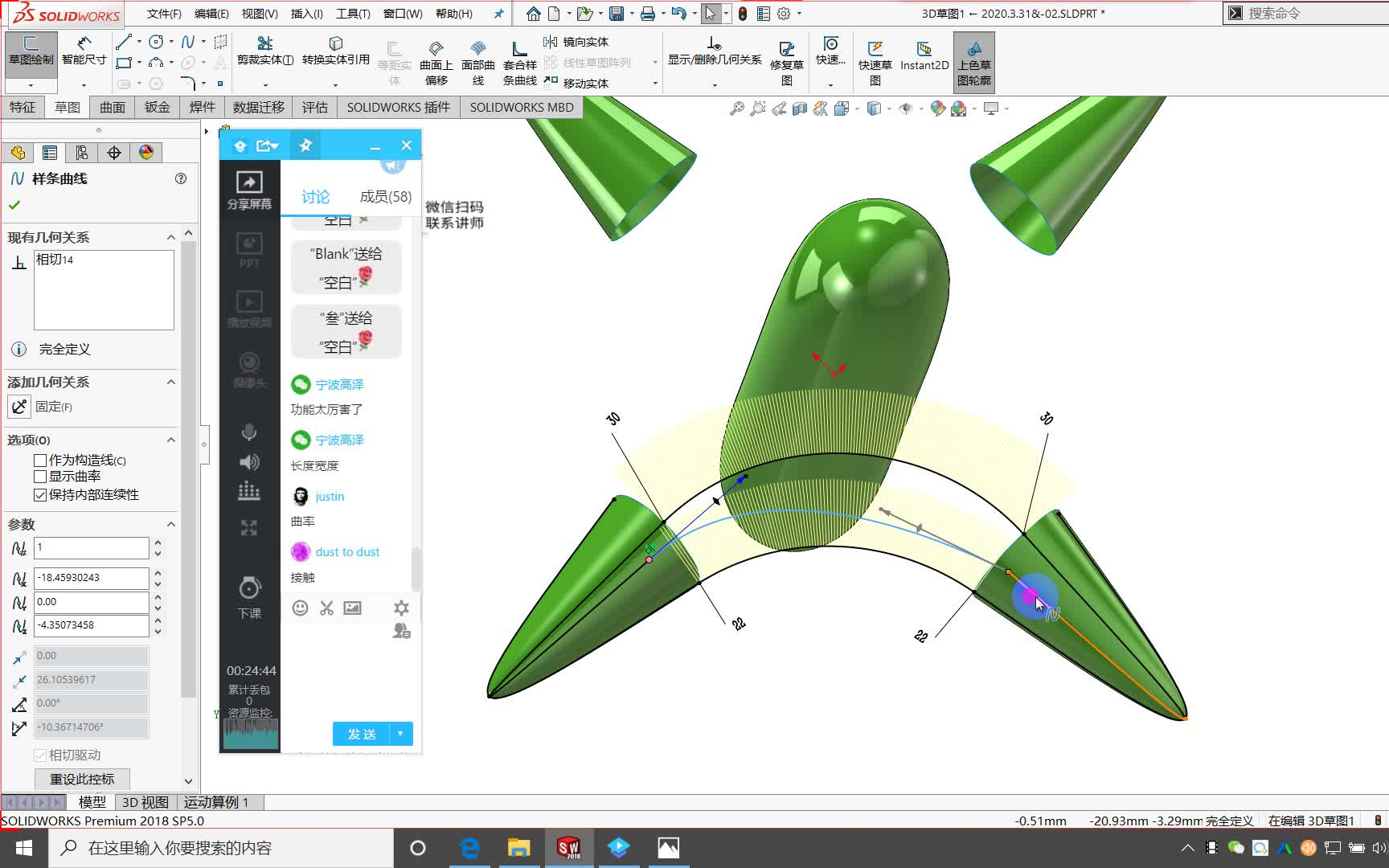
Task: Toggle the 上色草图轮廓 shaded sketch contours tool
Action: point(973,60)
